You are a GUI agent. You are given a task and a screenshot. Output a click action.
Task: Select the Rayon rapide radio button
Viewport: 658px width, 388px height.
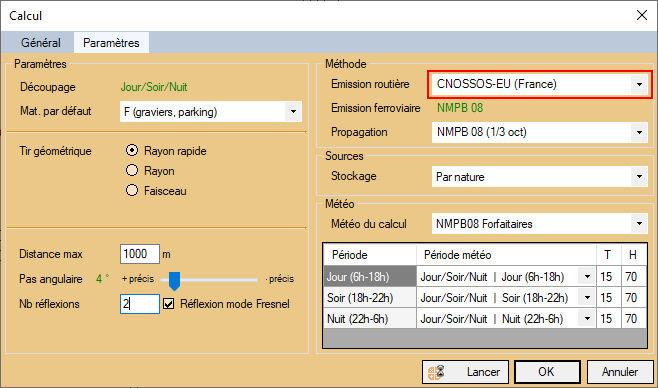pyautogui.click(x=132, y=150)
